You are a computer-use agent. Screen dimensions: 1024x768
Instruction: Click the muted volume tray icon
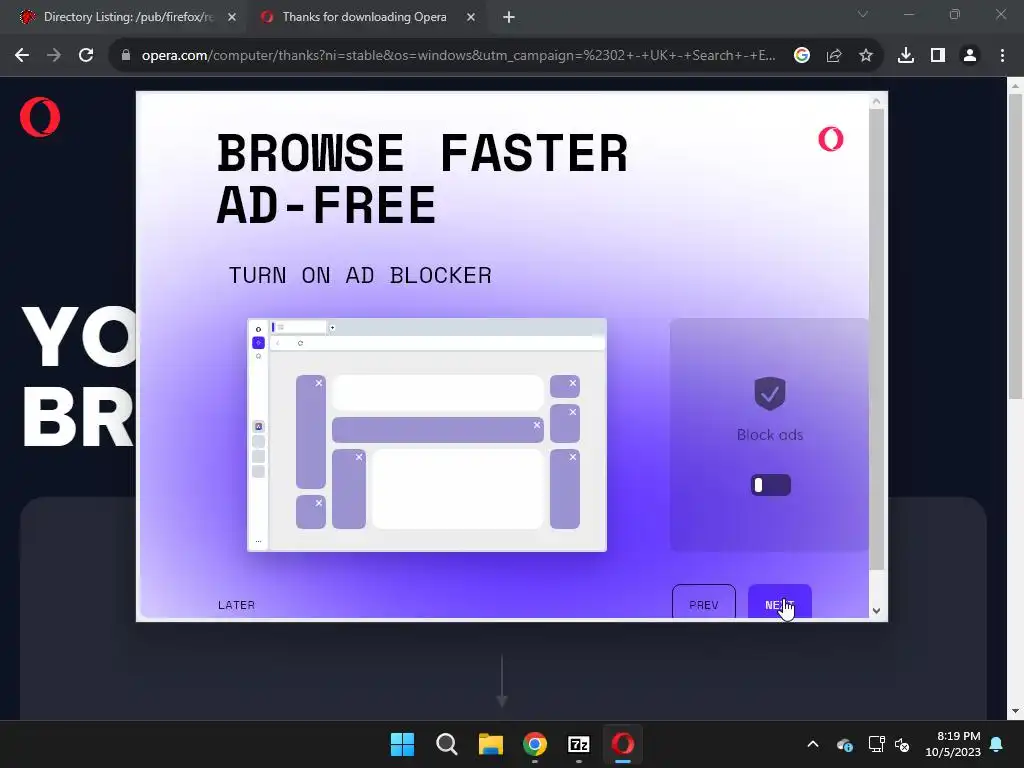coord(902,744)
